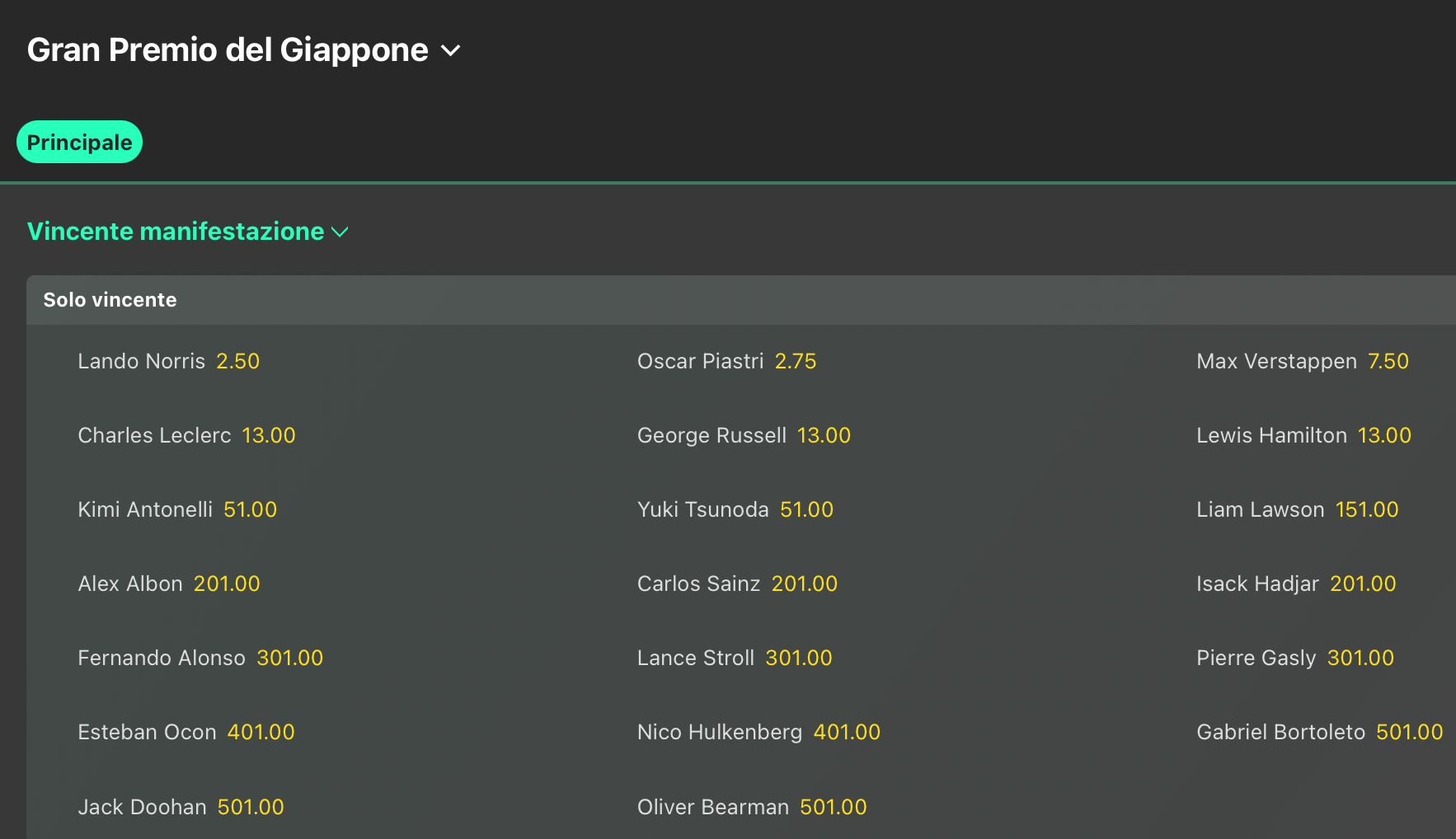Choose Charles Leclerc odds 13.00
Viewport: 1456px width, 839px height.
tap(268, 435)
